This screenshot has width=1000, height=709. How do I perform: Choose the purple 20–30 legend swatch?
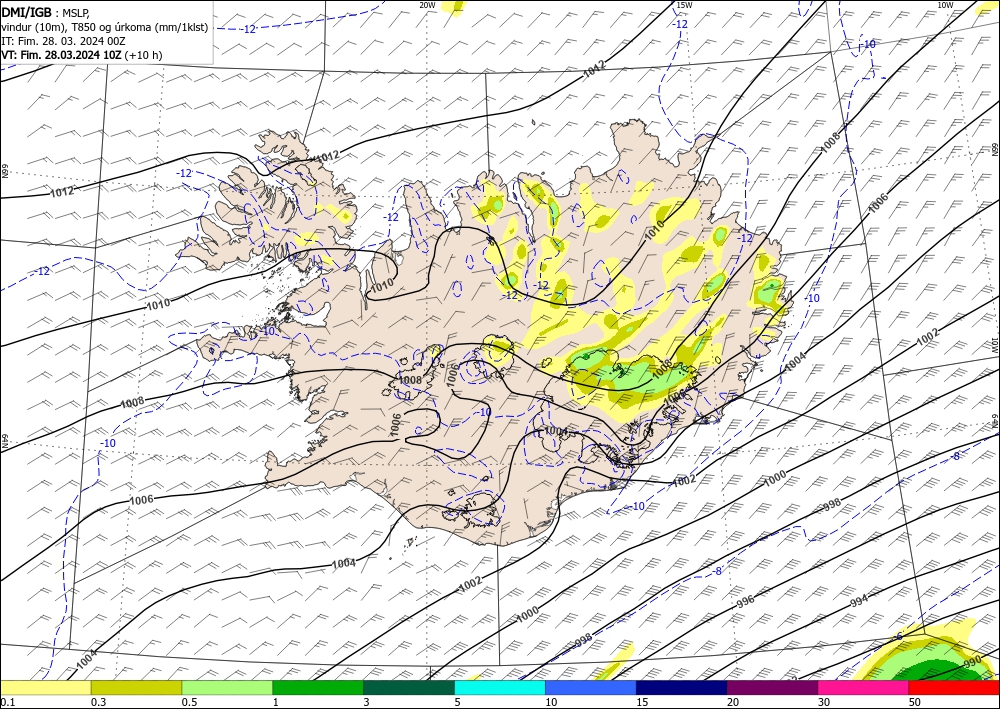coord(772,687)
